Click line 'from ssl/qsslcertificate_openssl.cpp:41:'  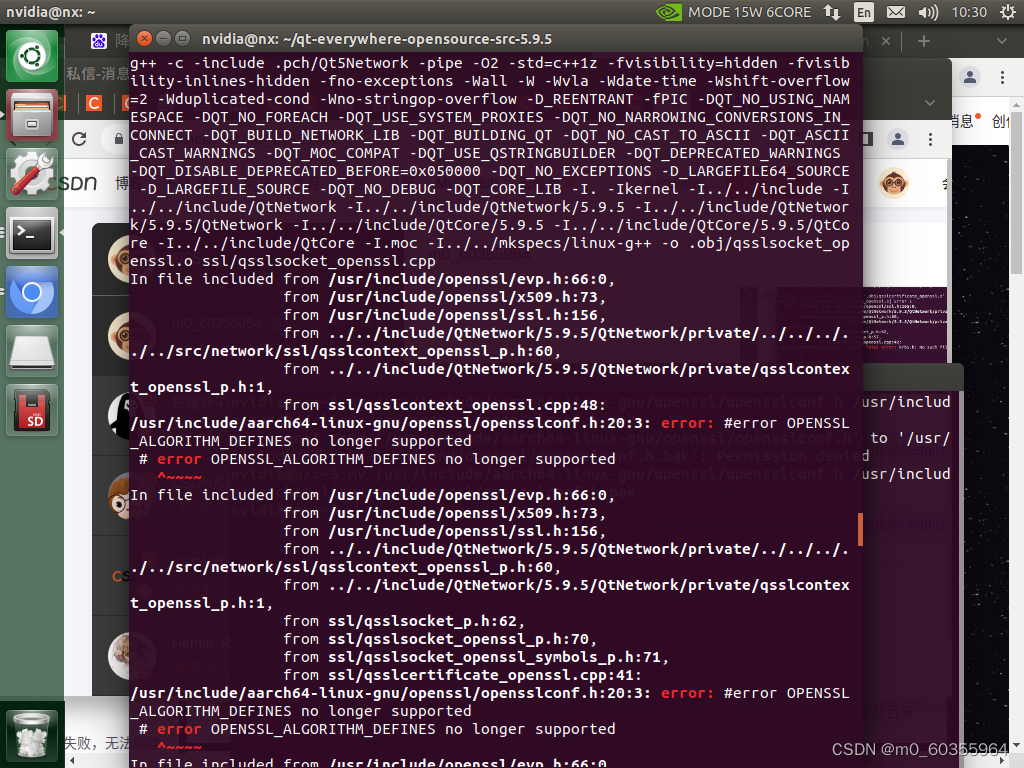(462, 675)
